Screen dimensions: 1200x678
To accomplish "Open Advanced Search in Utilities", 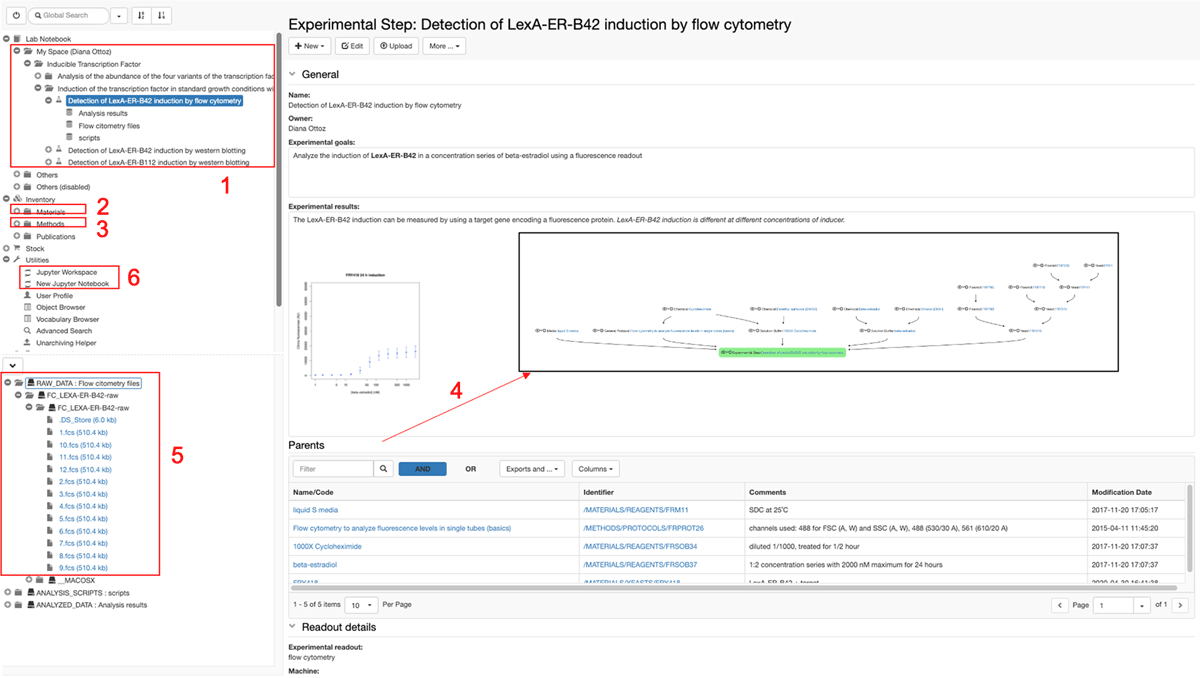I will [x=64, y=331].
